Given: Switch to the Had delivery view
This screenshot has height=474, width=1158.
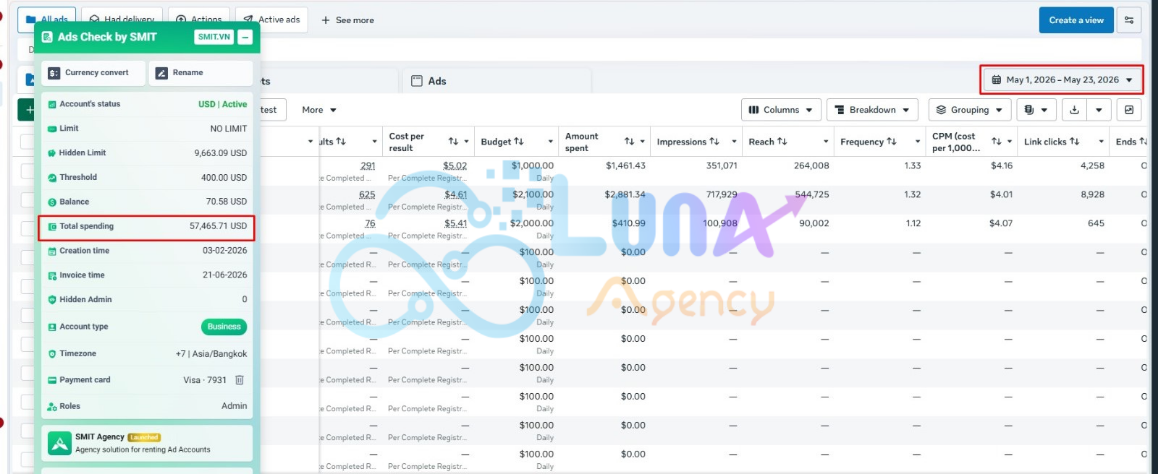Looking at the screenshot, I should (x=122, y=20).
